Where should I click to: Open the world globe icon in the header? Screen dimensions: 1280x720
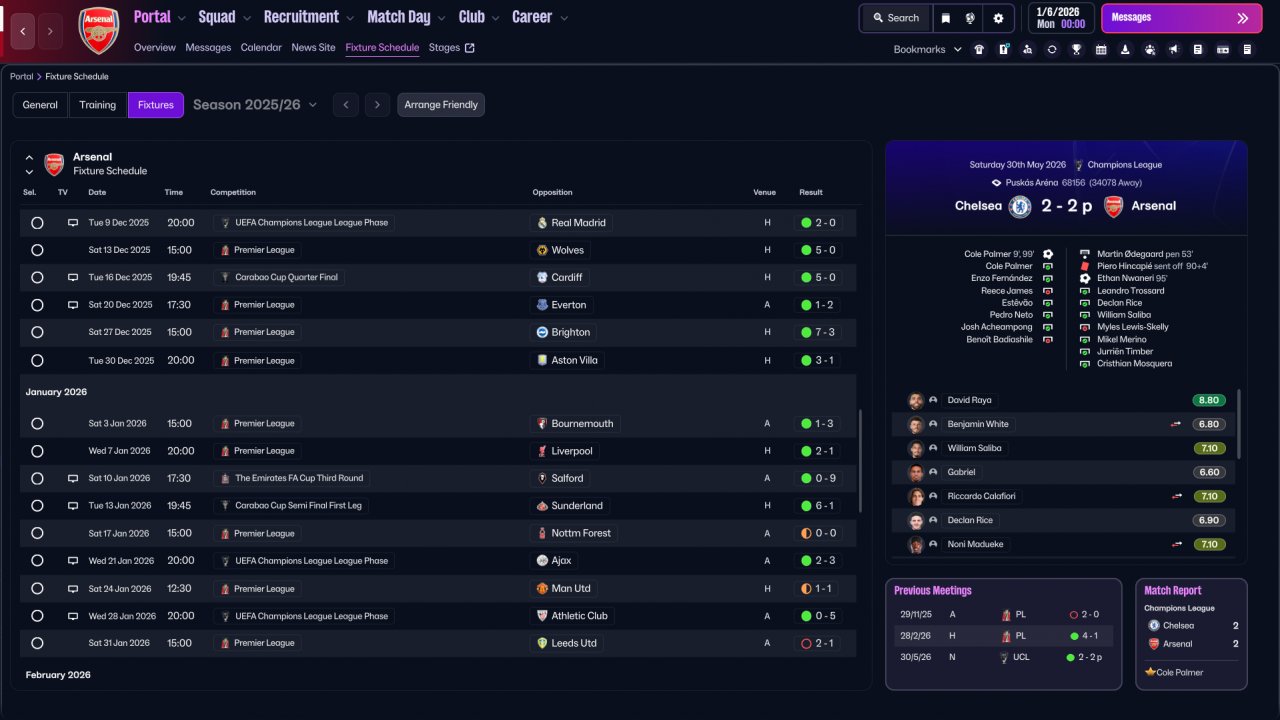pyautogui.click(x=970, y=18)
